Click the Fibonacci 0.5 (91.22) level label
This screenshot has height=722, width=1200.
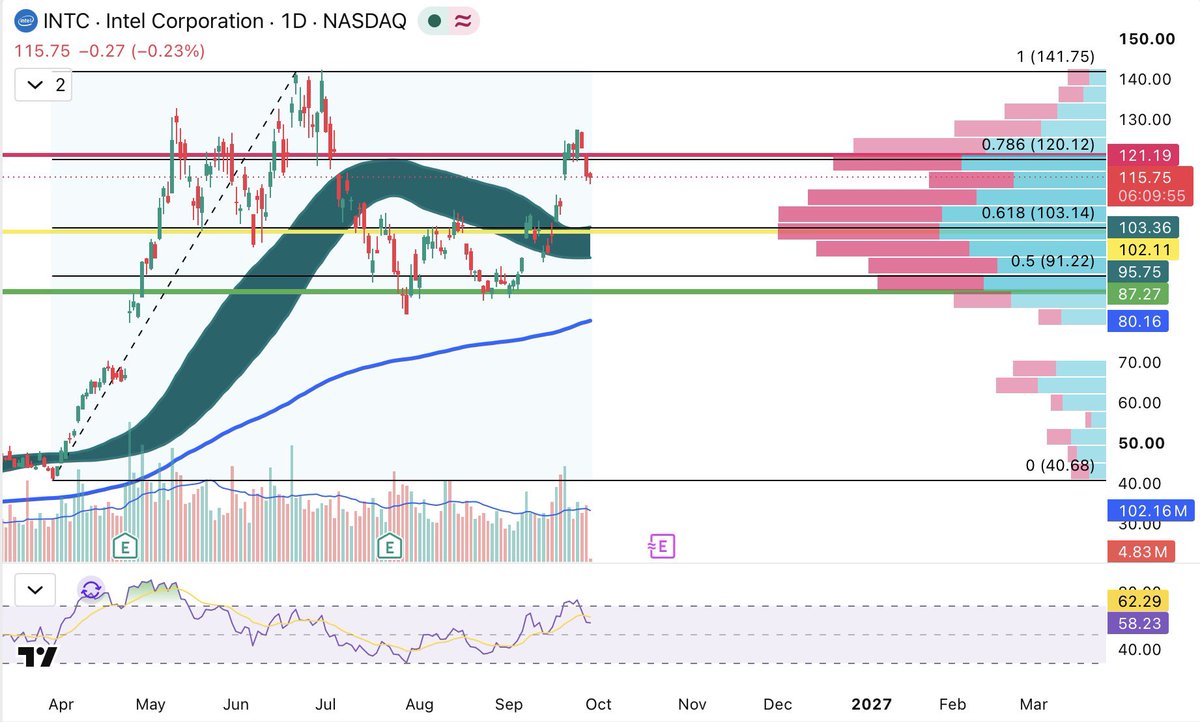(x=1052, y=262)
